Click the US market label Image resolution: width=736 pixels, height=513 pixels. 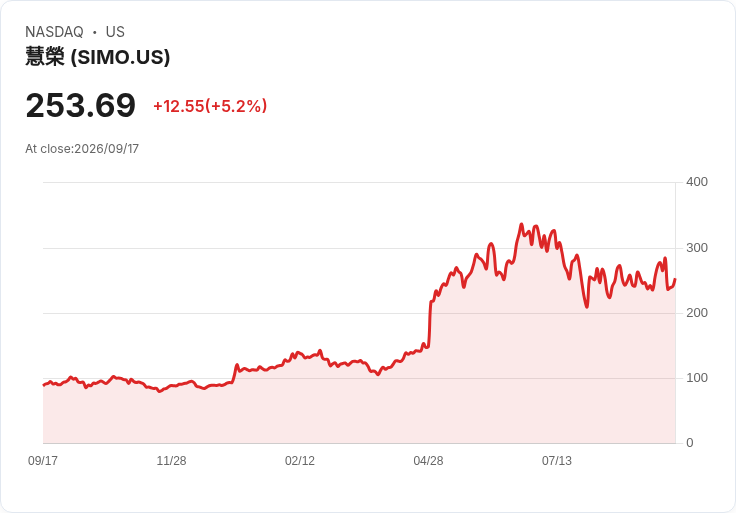tap(115, 32)
